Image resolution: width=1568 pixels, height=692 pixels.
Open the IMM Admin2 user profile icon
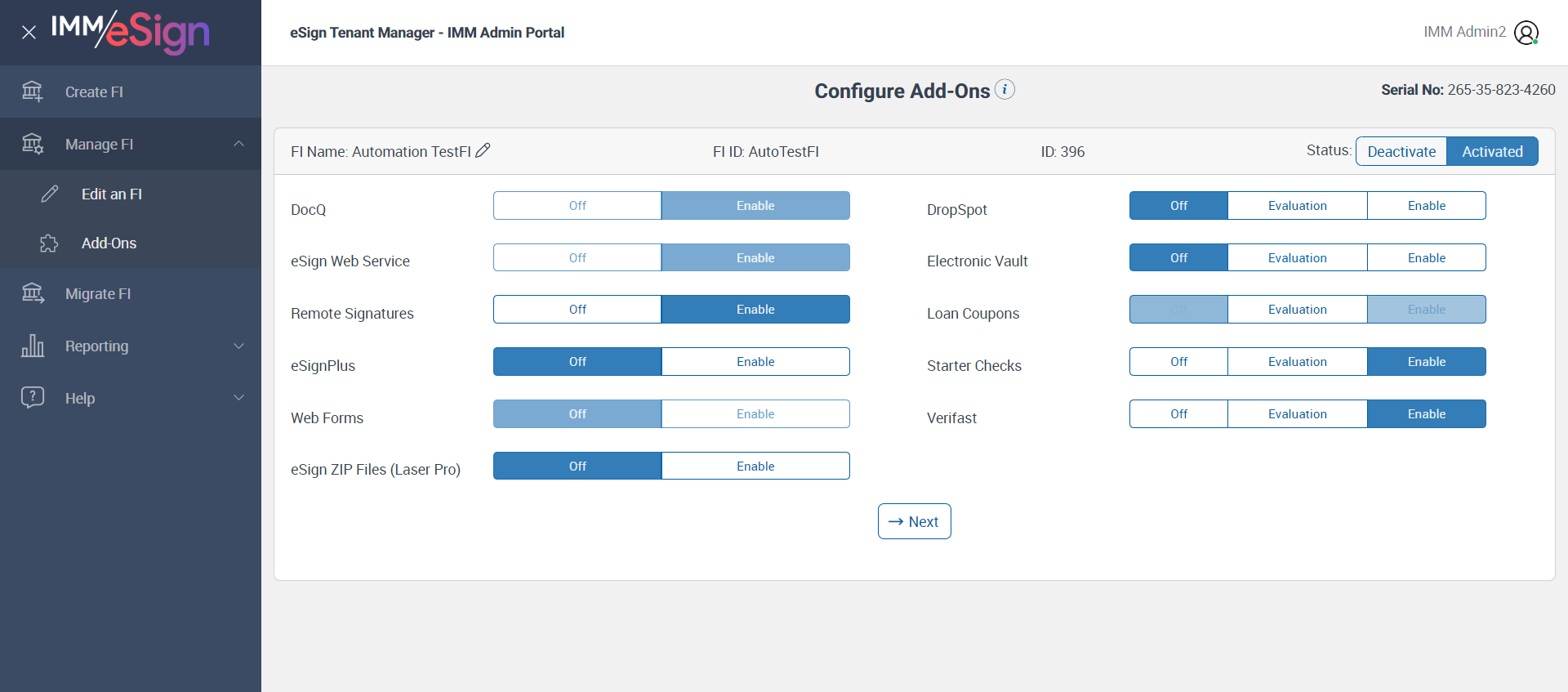(x=1526, y=33)
